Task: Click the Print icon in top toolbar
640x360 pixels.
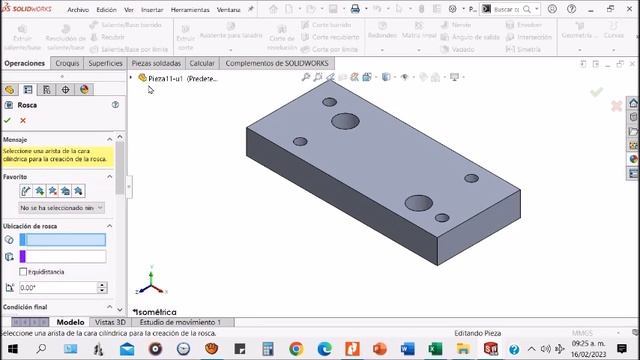Action: 356,9
